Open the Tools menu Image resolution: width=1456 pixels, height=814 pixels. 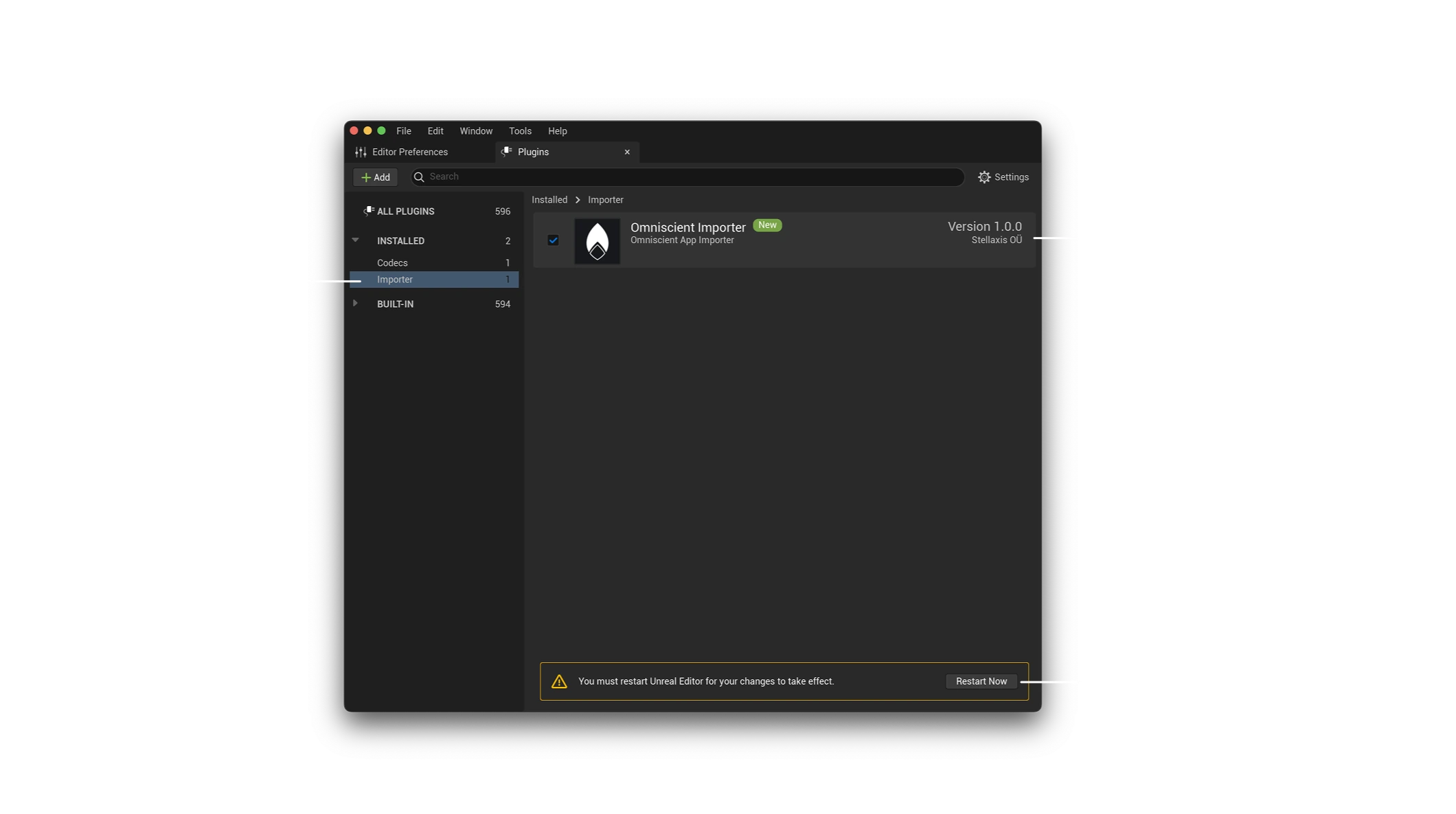click(x=520, y=131)
